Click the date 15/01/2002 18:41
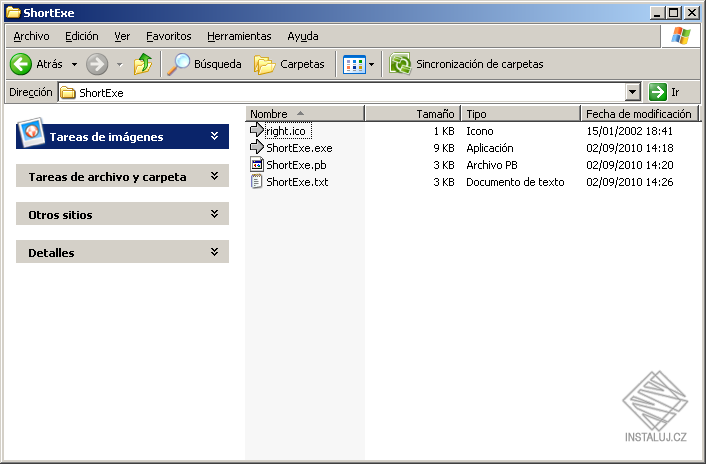This screenshot has height=464, width=706. [629, 131]
